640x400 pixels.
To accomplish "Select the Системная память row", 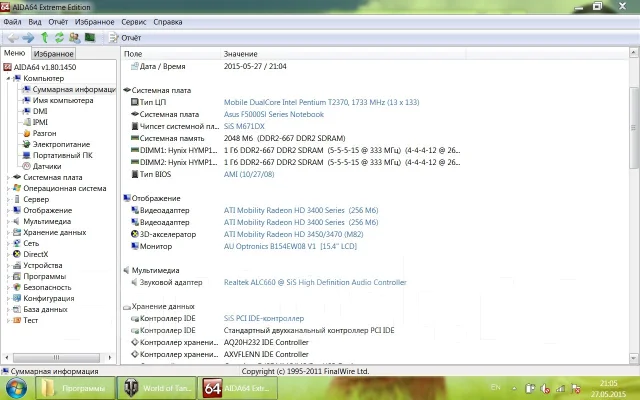I will click(238, 138).
